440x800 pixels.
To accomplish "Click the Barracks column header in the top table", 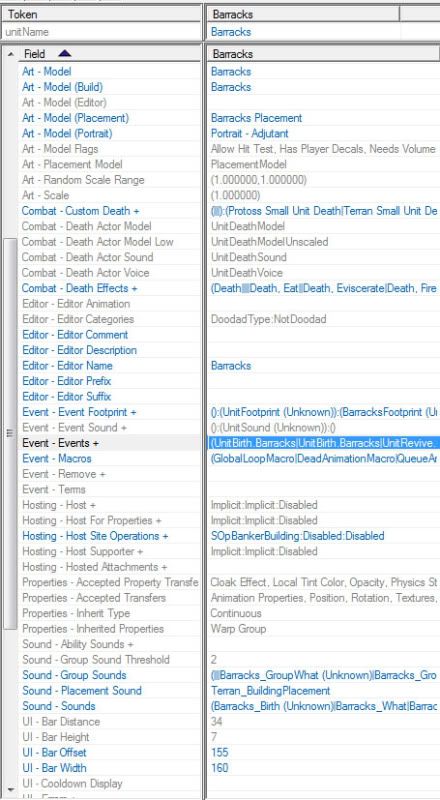I will pos(303,14).
